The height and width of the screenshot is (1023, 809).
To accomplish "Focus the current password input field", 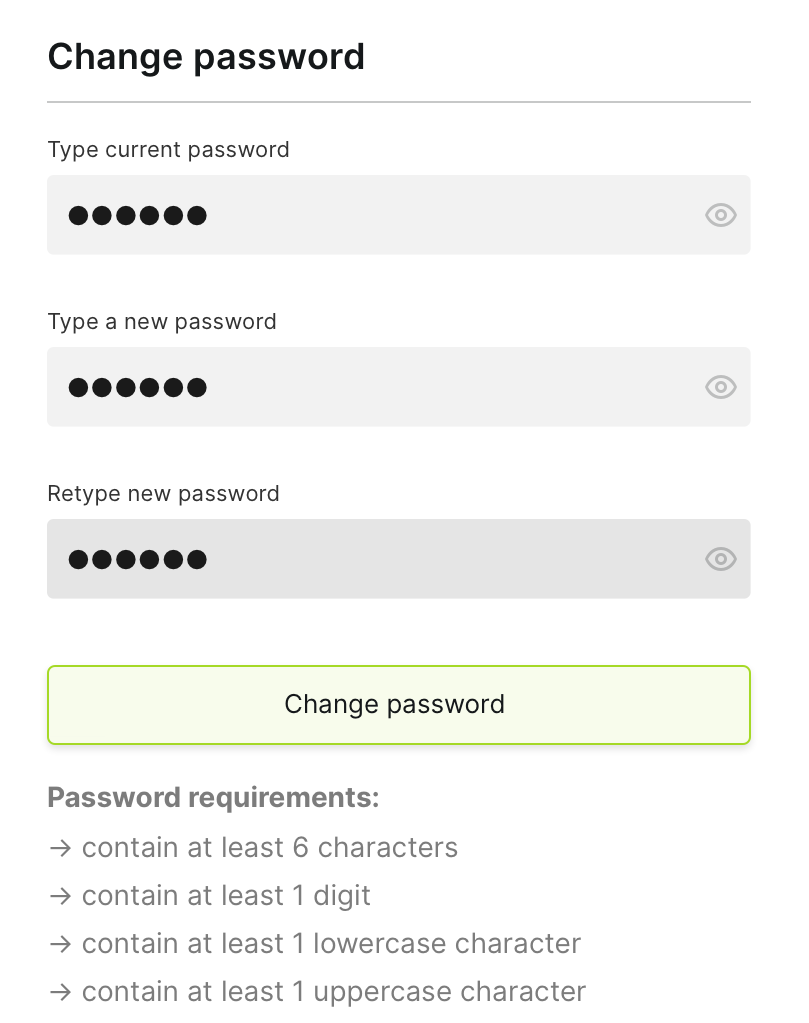I will point(399,215).
